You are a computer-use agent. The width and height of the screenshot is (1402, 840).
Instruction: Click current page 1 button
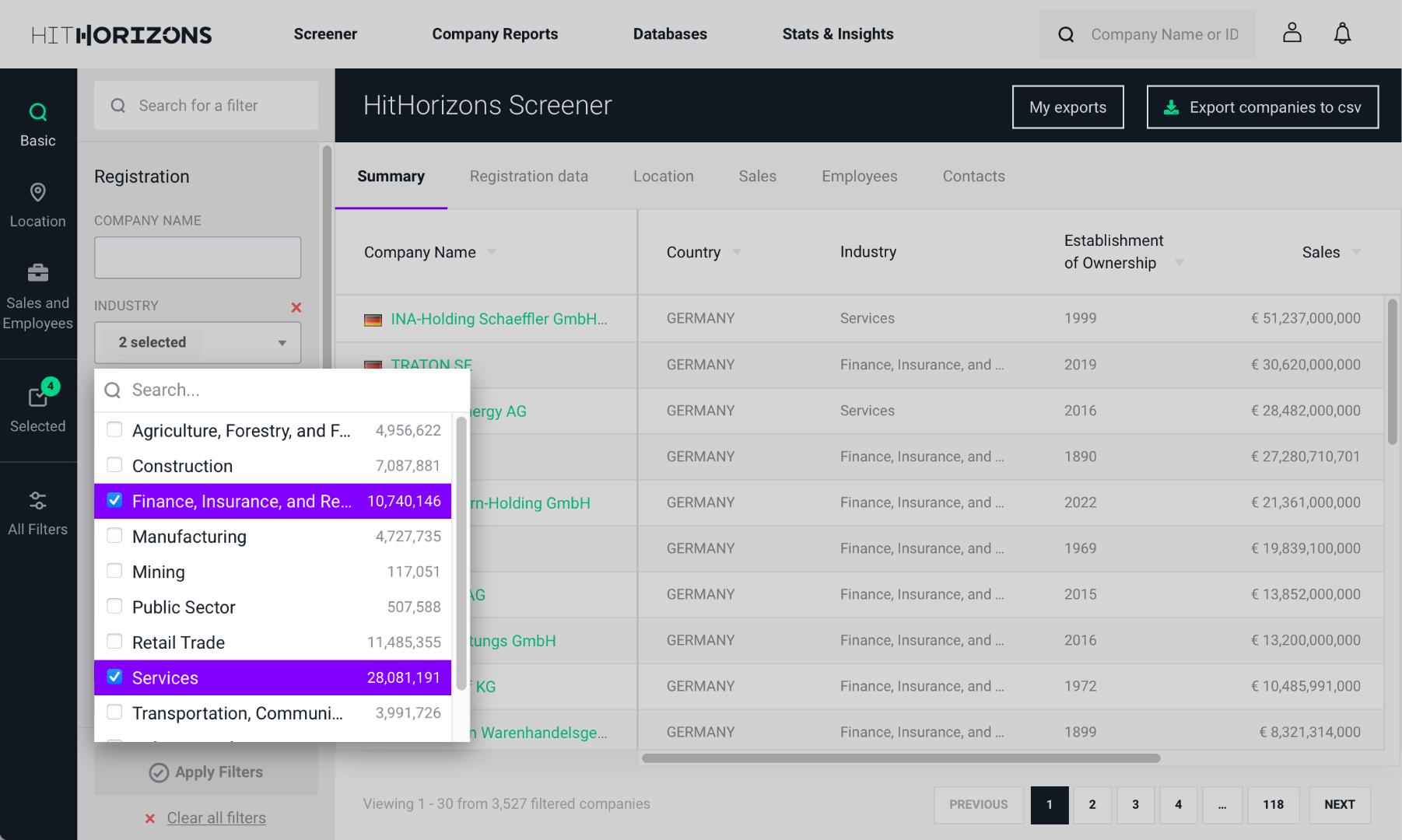tap(1050, 805)
